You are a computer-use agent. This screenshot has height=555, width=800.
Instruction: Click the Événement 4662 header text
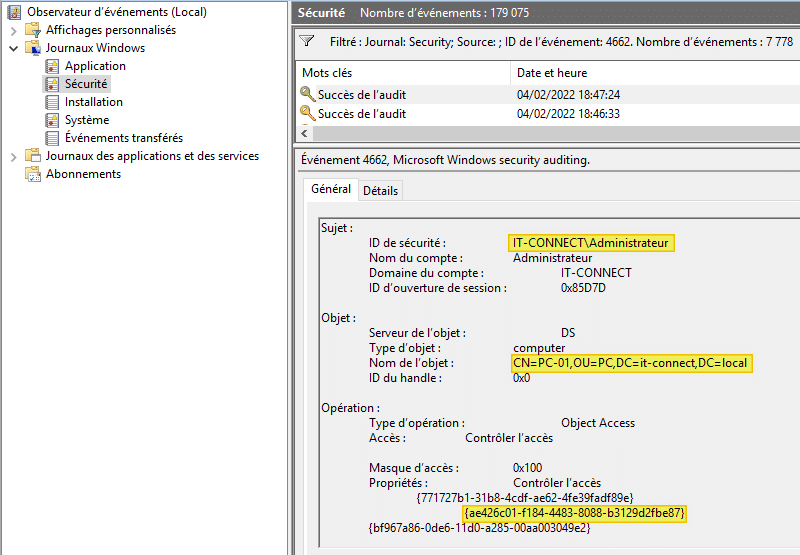pos(445,160)
